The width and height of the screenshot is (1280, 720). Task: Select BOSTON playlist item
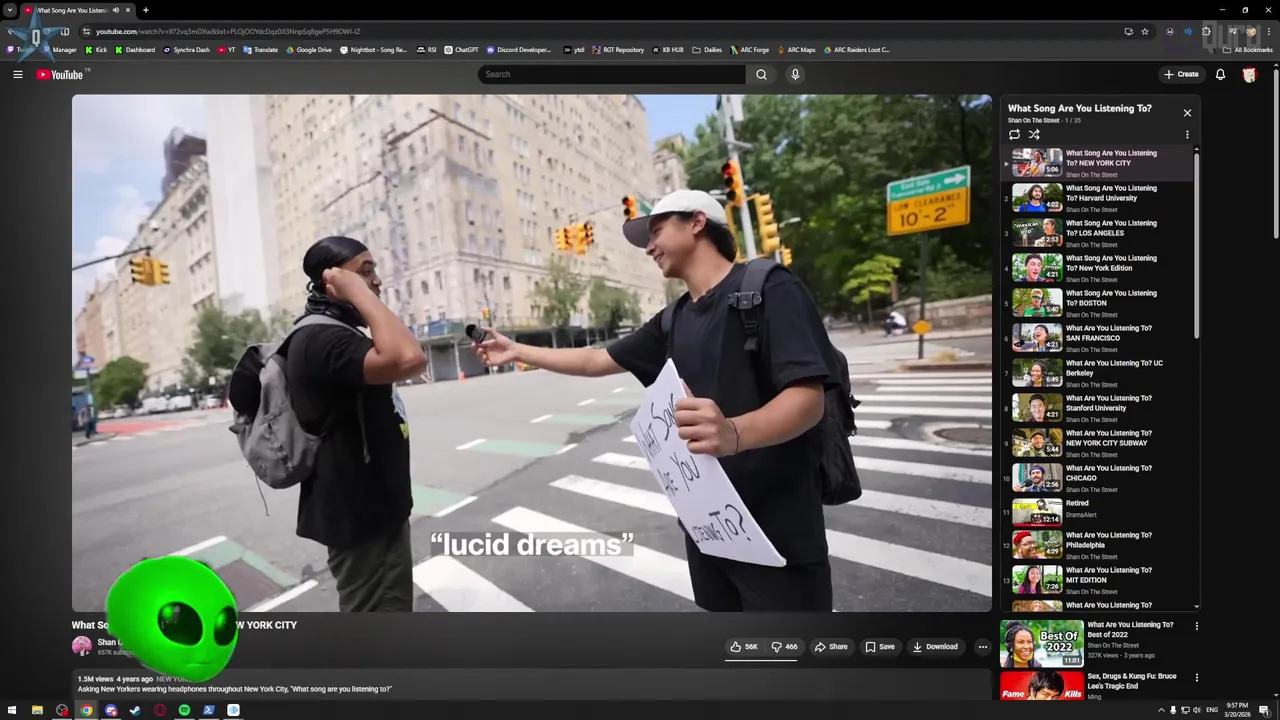pyautogui.click(x=1097, y=303)
